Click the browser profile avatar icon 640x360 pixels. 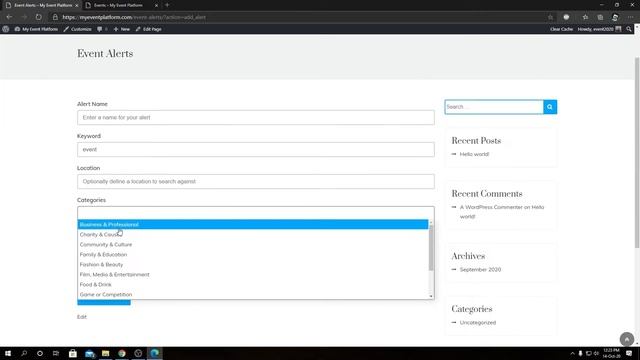pos(615,17)
